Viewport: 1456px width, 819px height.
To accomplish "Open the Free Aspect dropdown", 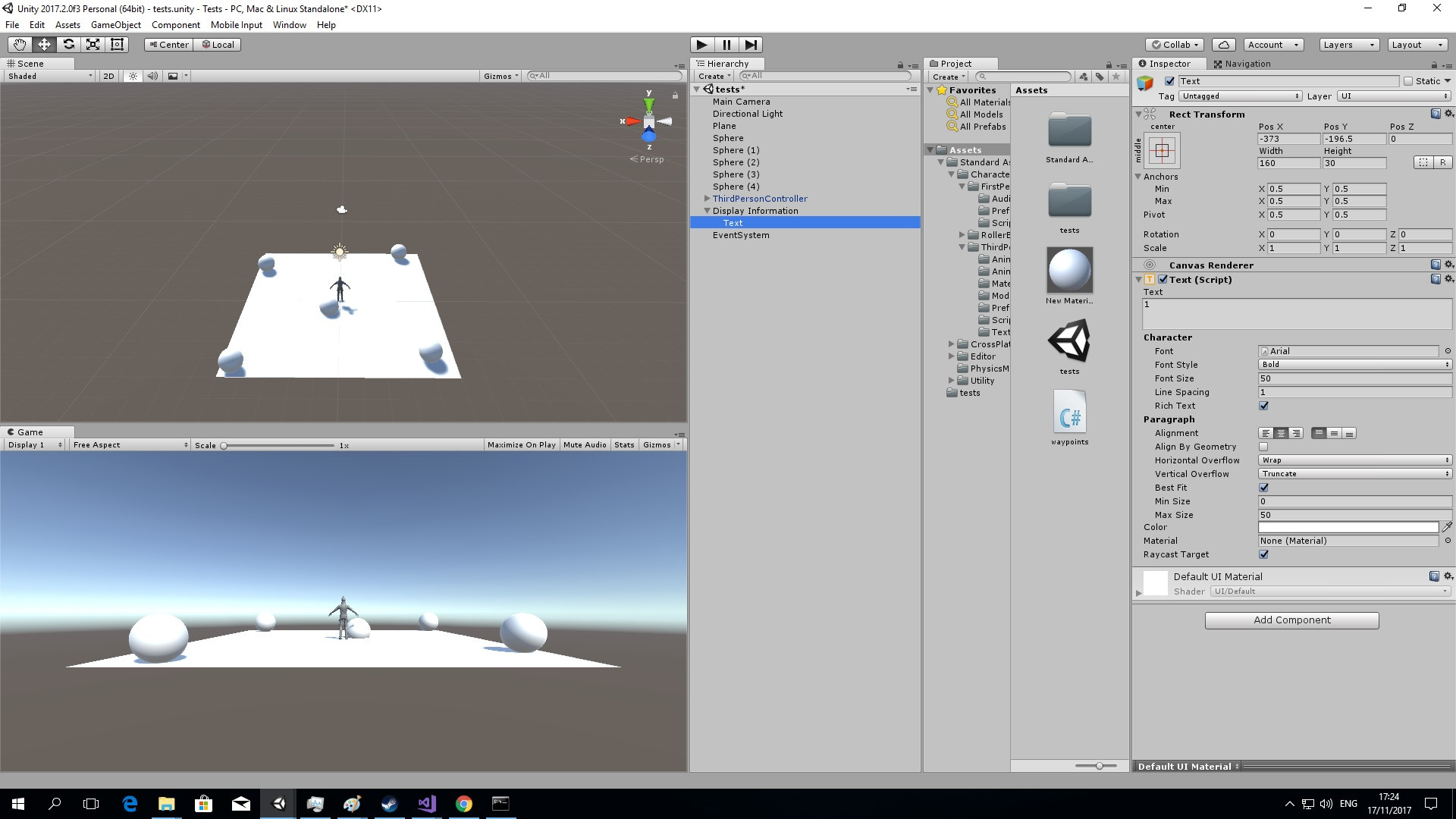I will (x=130, y=445).
